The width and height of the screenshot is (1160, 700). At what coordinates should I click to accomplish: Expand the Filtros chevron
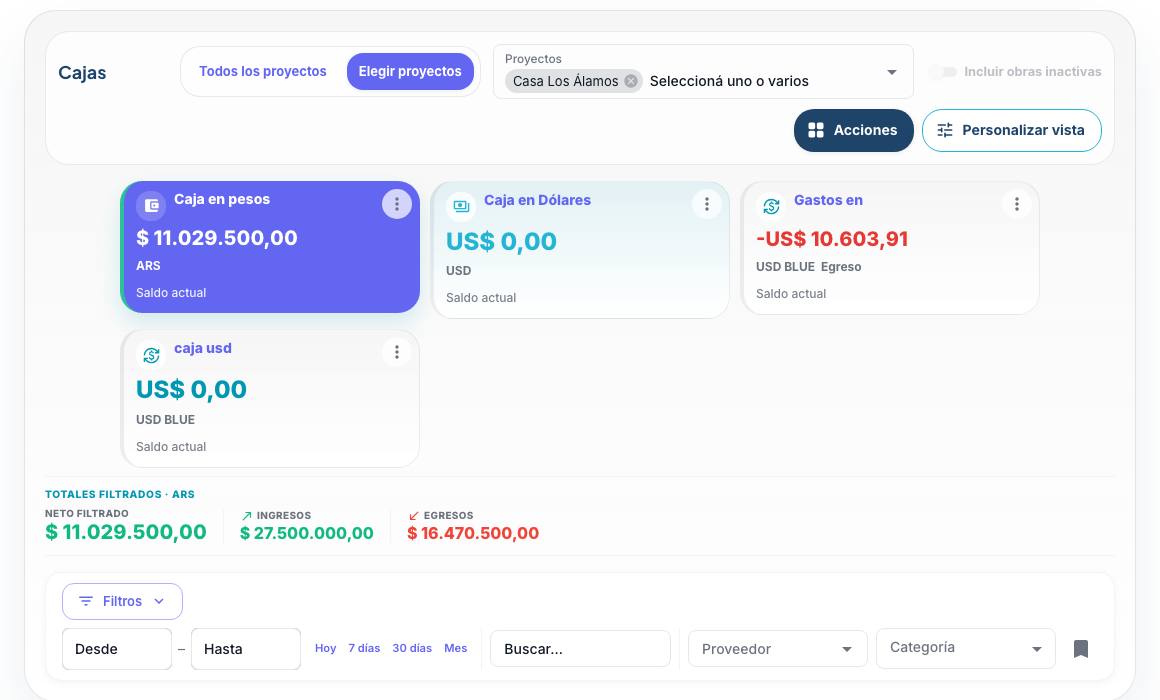pos(159,602)
